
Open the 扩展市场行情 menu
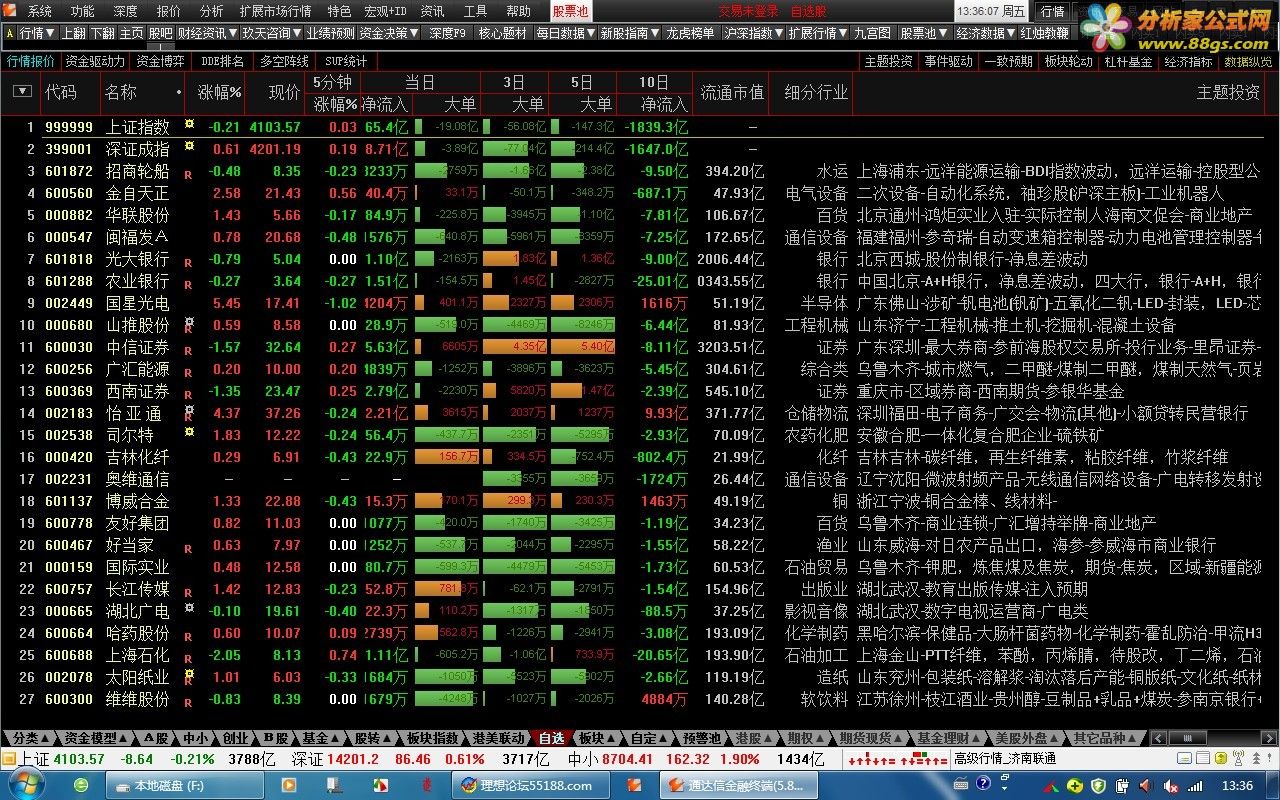pos(275,11)
